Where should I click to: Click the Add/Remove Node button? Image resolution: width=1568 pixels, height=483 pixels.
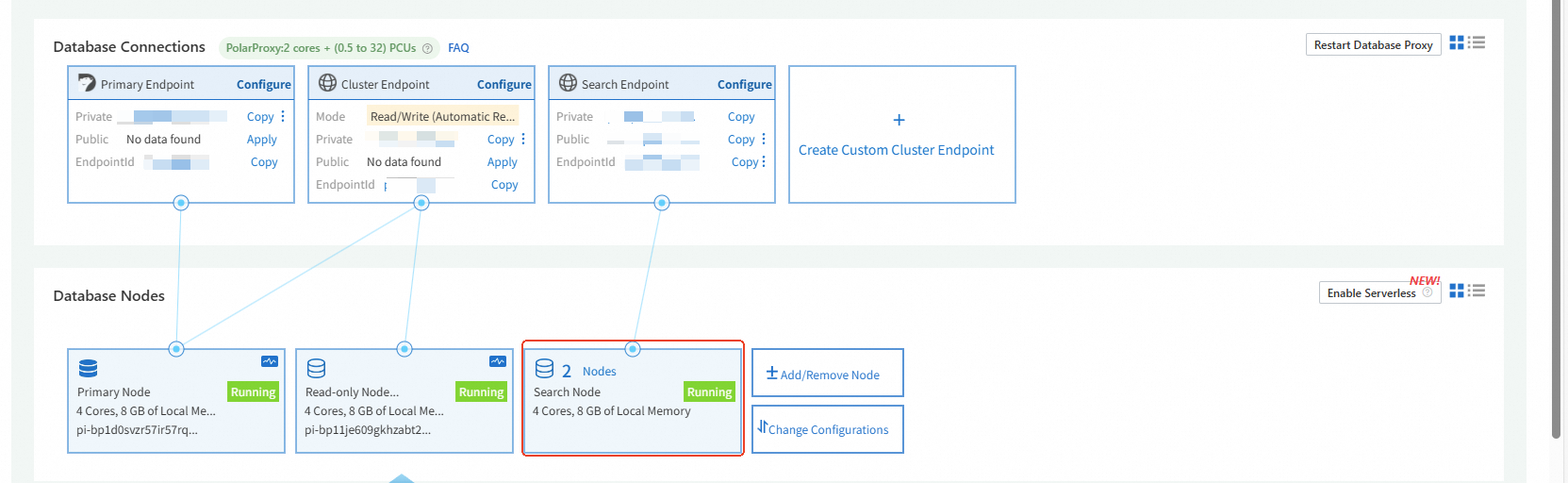828,373
